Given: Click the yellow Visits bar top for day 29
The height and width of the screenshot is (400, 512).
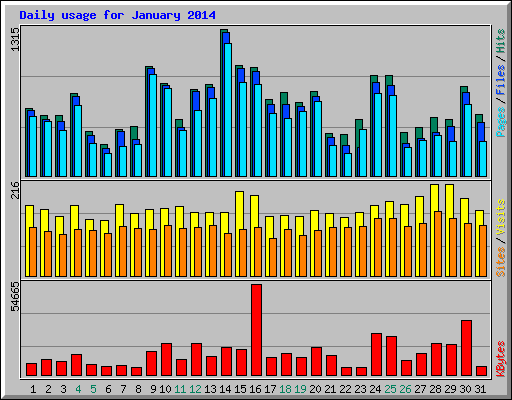Looking at the screenshot, I should click(x=449, y=201).
